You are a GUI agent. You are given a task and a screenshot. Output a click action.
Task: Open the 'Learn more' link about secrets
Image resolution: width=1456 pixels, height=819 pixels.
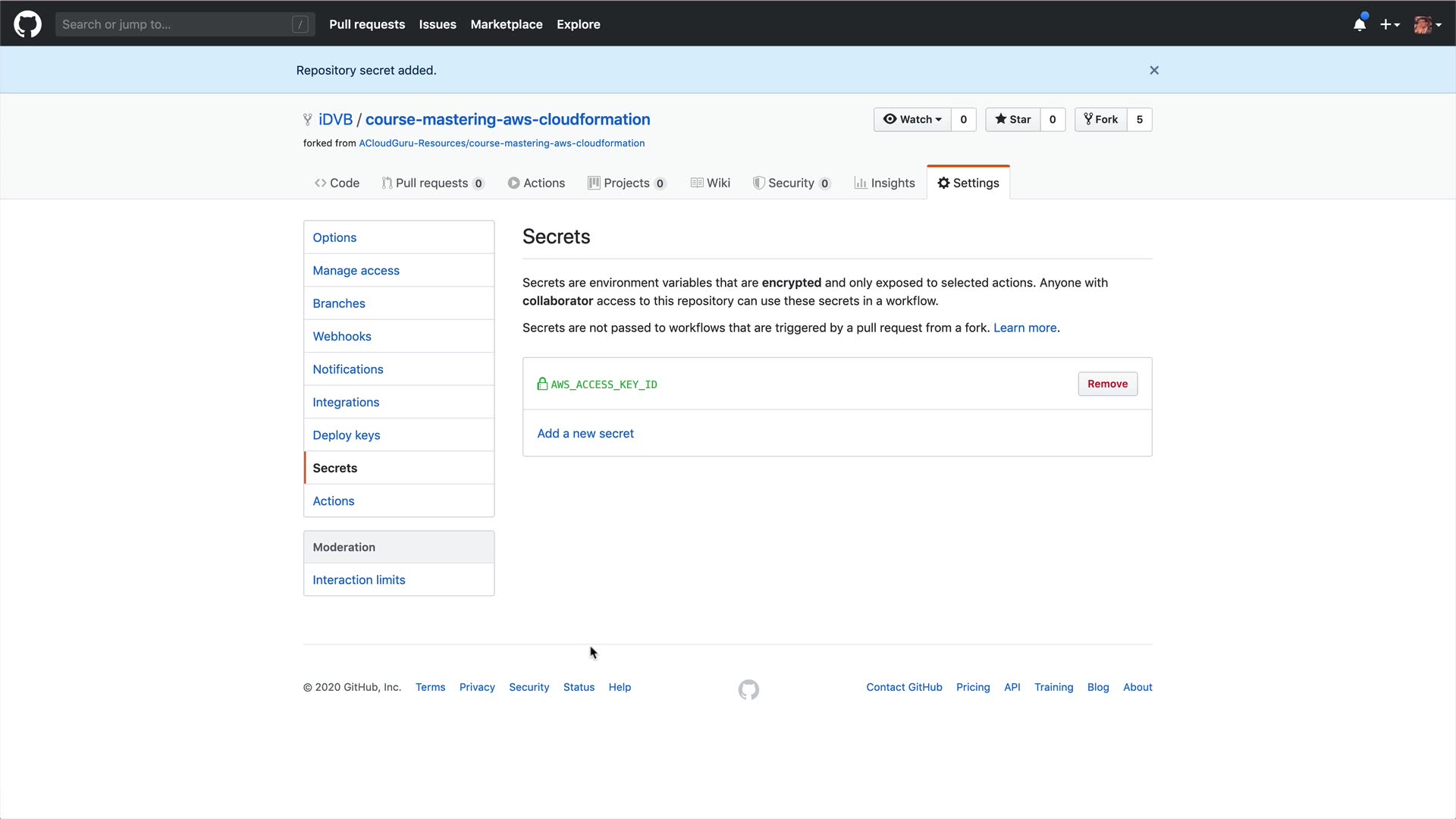pos(1025,328)
